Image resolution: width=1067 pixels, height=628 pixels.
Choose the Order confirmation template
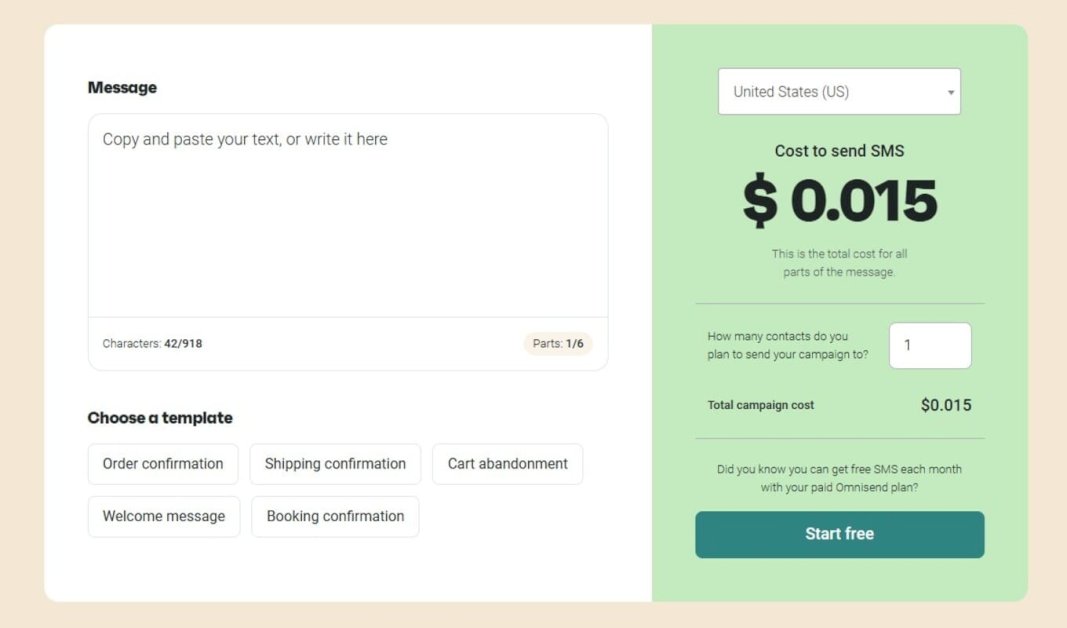pyautogui.click(x=163, y=464)
